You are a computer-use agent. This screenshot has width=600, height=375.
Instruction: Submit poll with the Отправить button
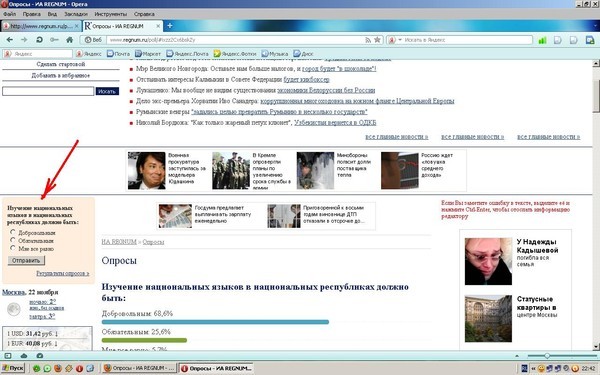pyautogui.click(x=26, y=261)
